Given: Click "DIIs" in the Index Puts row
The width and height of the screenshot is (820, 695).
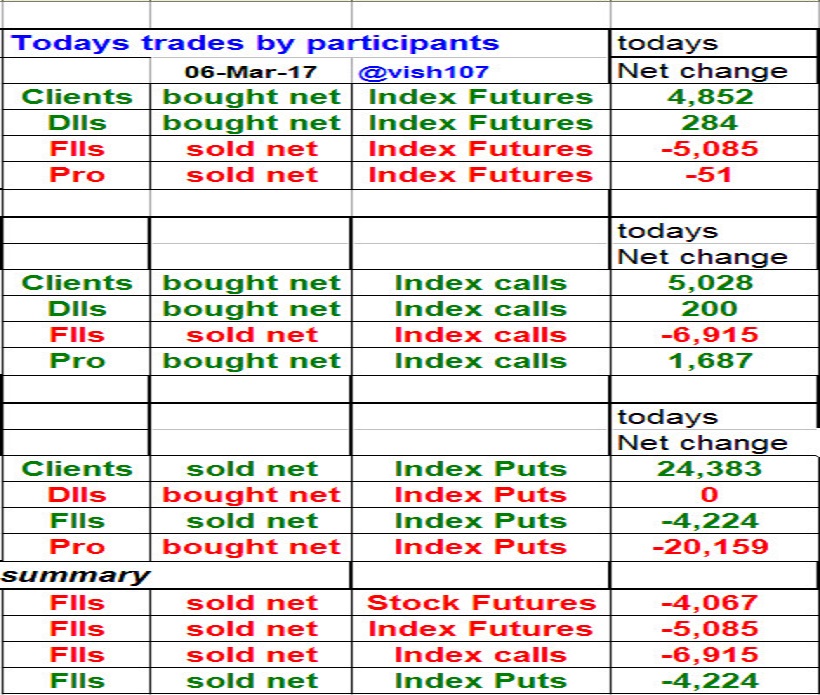Looking at the screenshot, I should coord(77,495).
